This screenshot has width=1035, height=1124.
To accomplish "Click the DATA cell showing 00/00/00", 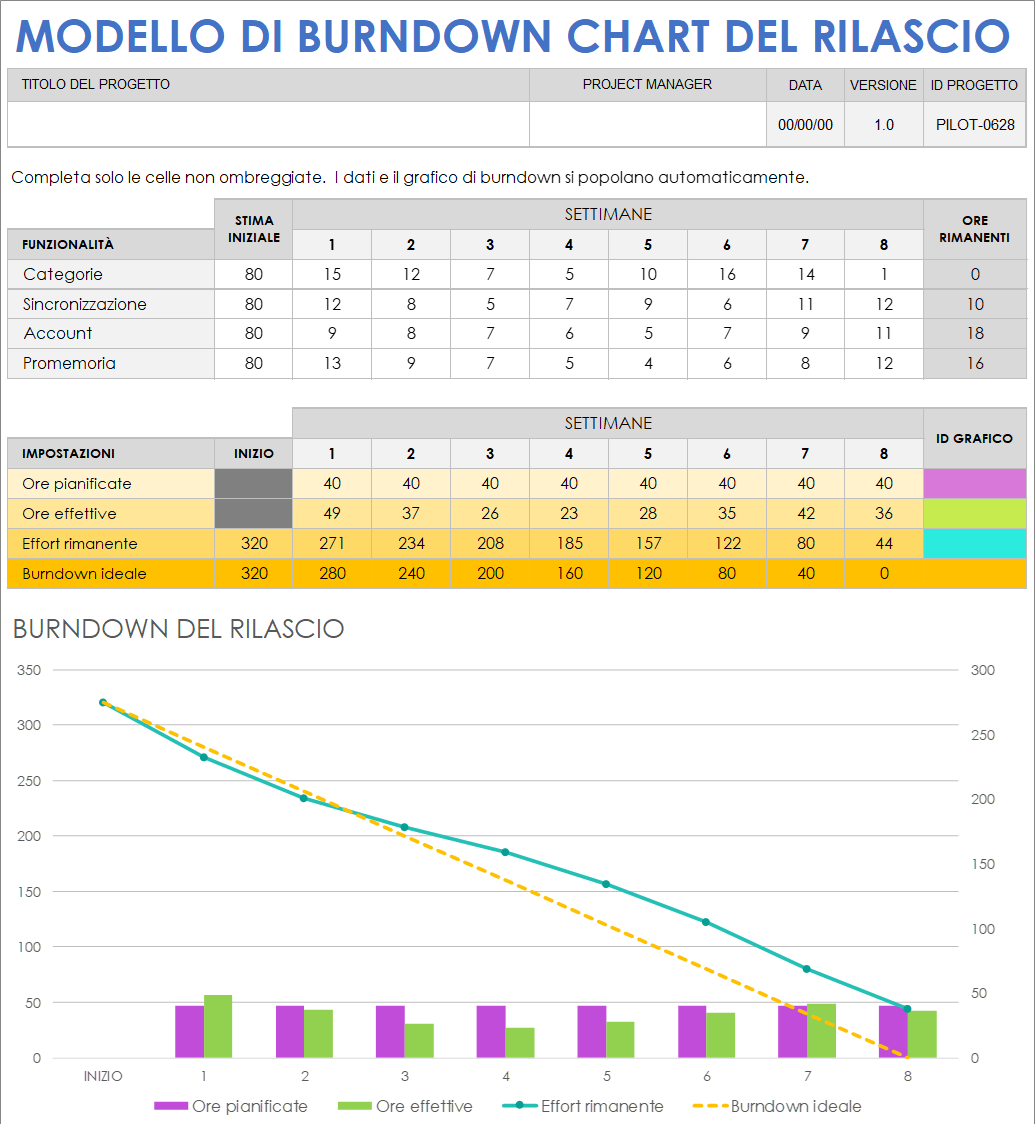I will pyautogui.click(x=804, y=124).
